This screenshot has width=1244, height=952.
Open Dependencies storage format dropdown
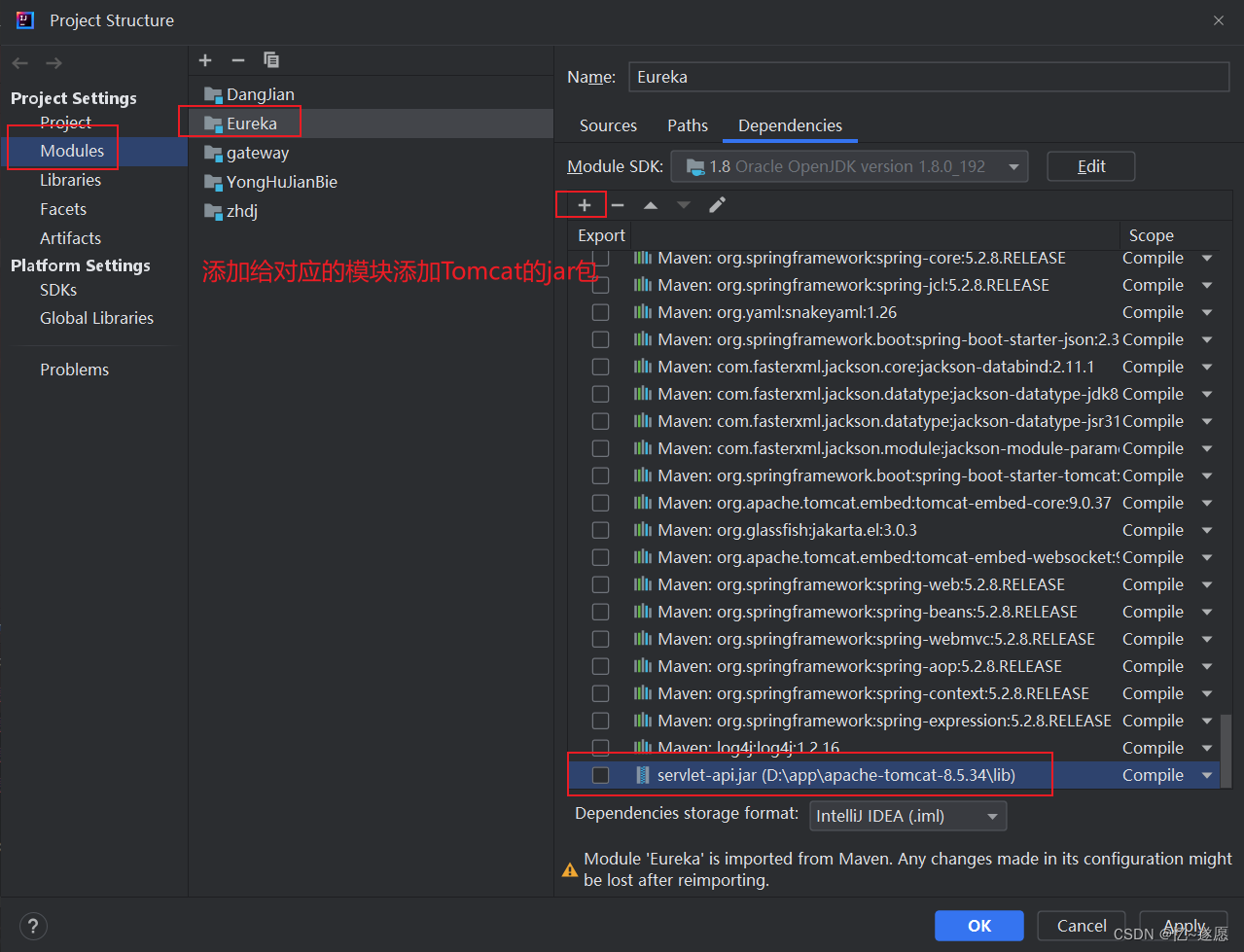[907, 816]
